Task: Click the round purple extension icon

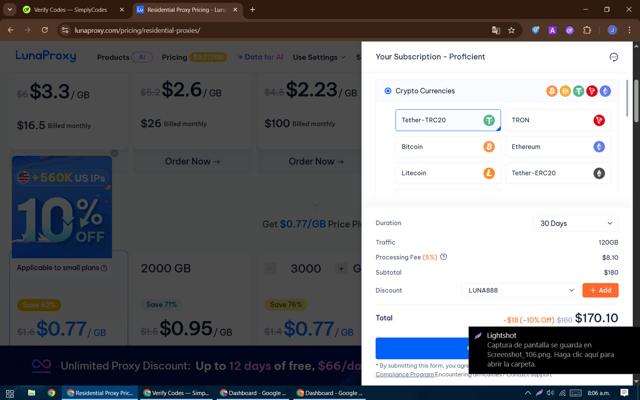Action: [x=569, y=30]
